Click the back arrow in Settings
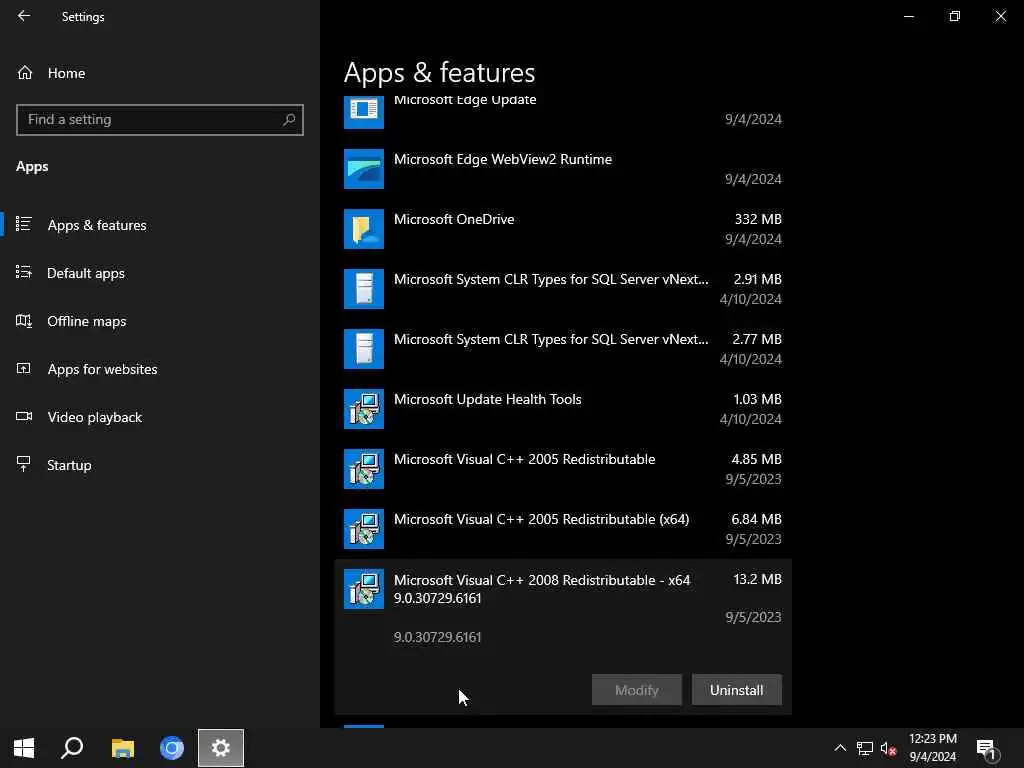 coord(24,16)
